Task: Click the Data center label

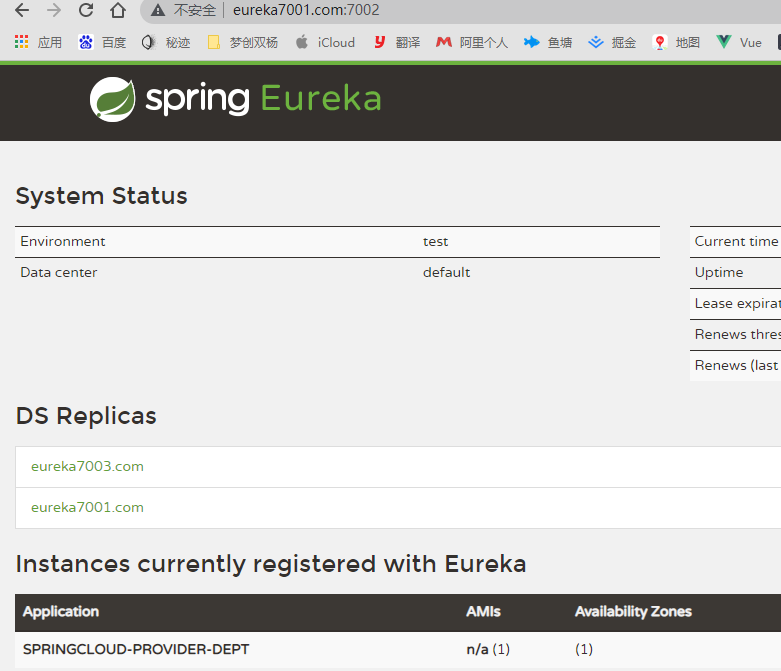Action: [59, 272]
